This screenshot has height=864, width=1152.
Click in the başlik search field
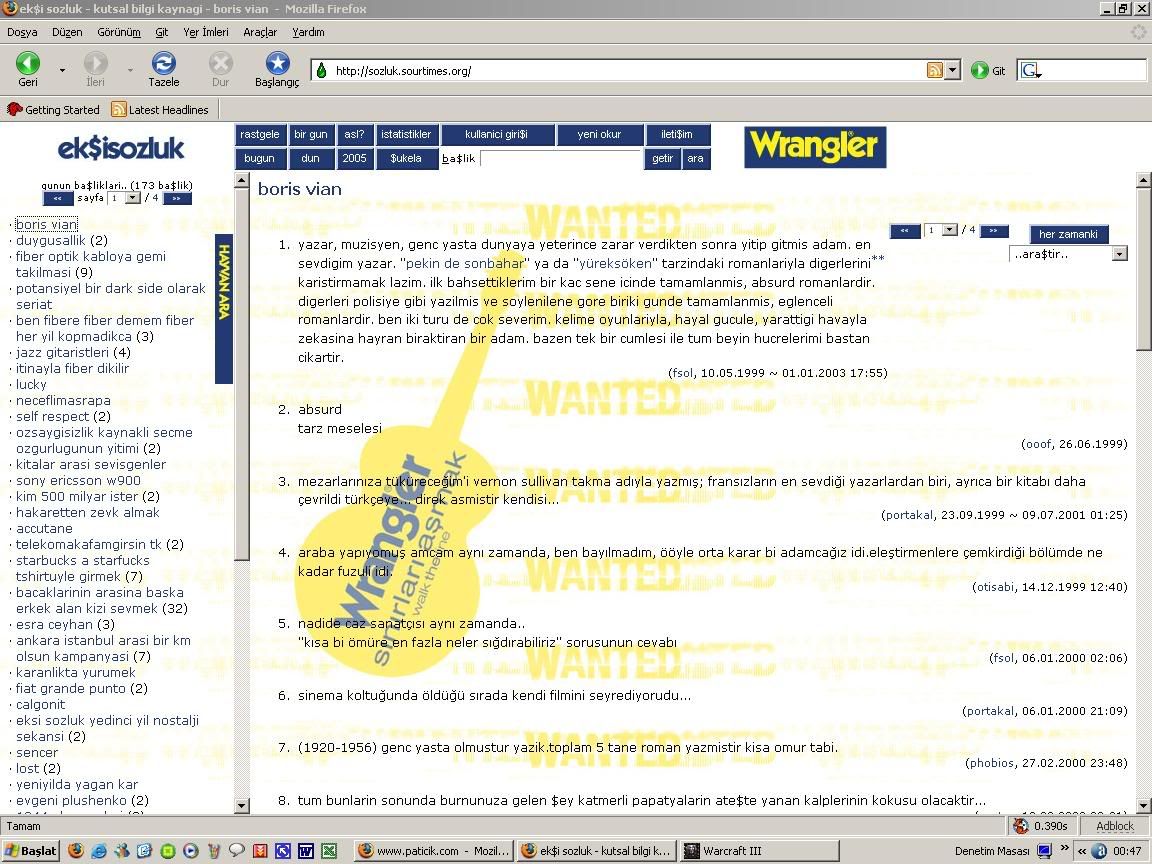point(561,159)
